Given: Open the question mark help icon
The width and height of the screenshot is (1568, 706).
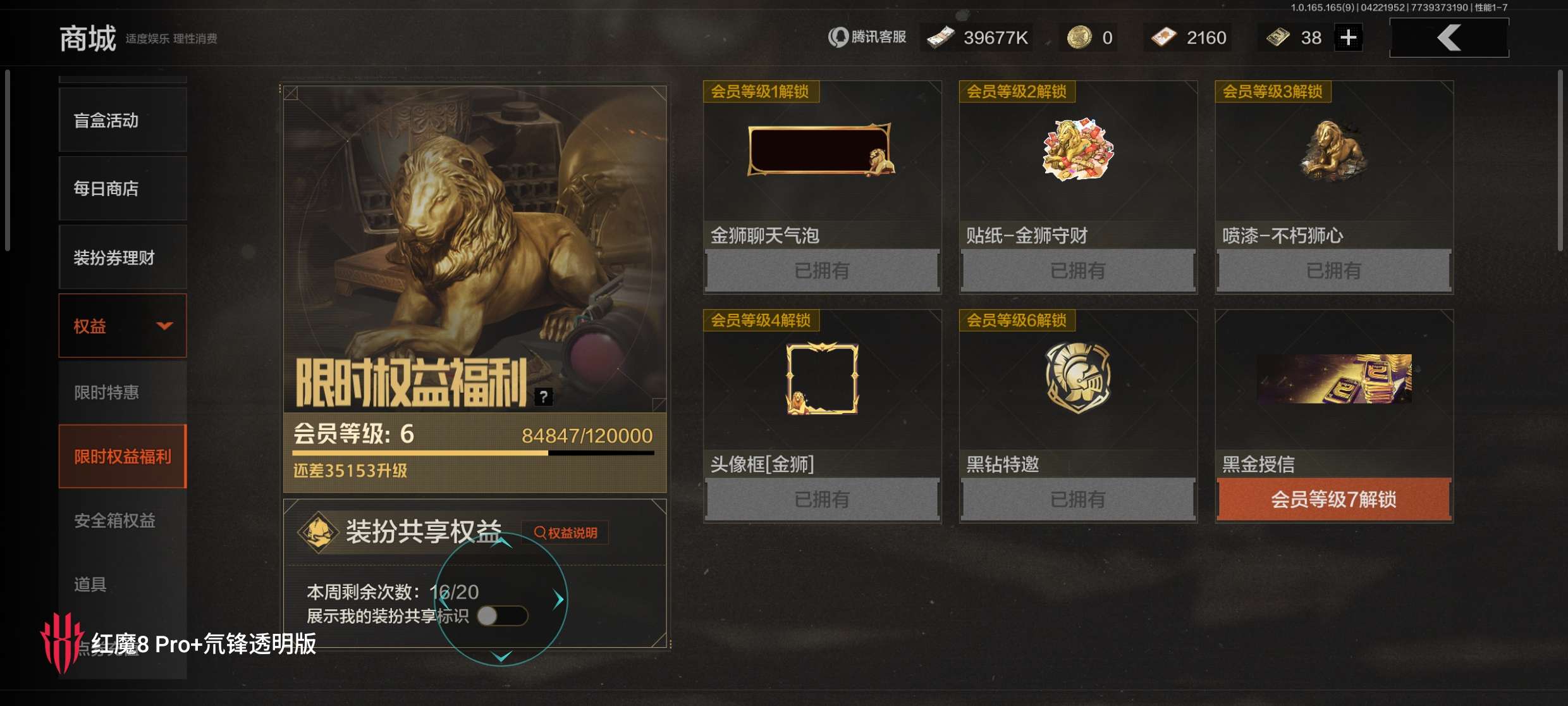Looking at the screenshot, I should (x=544, y=397).
